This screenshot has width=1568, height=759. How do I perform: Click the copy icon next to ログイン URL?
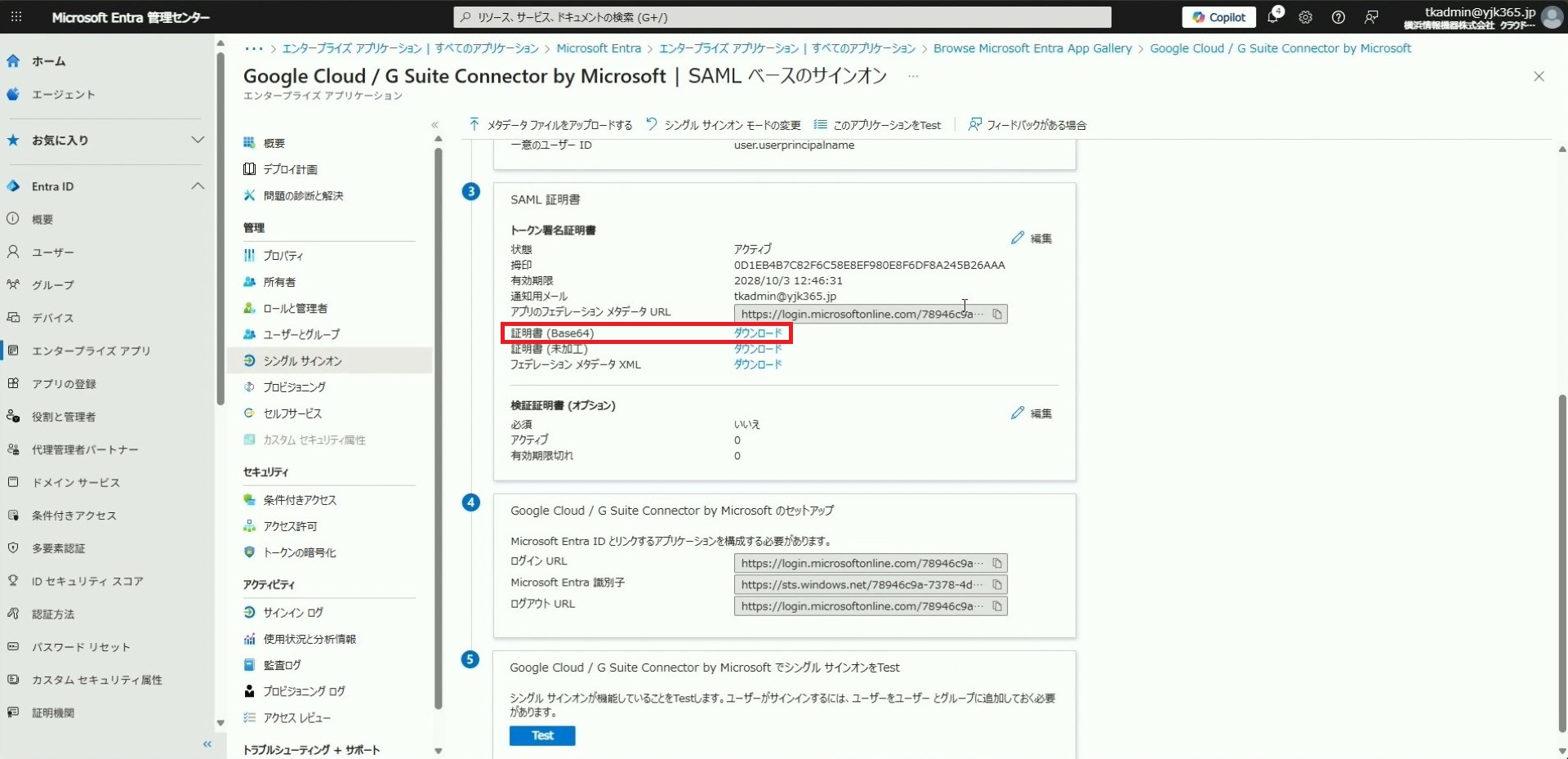click(x=996, y=564)
